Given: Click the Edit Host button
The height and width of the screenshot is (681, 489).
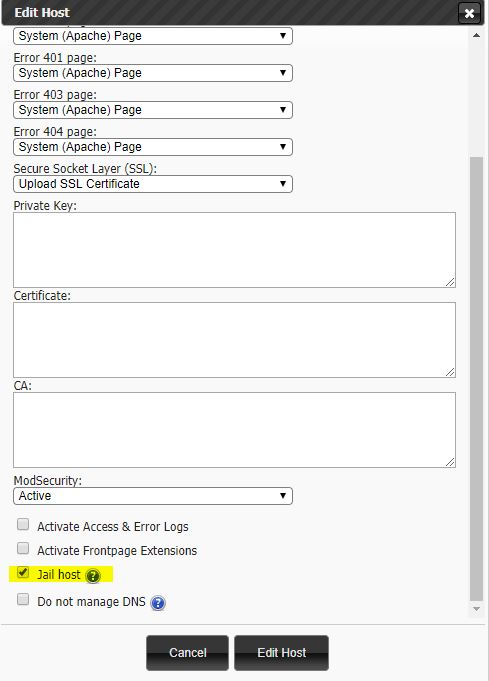Looking at the screenshot, I should [x=281, y=653].
